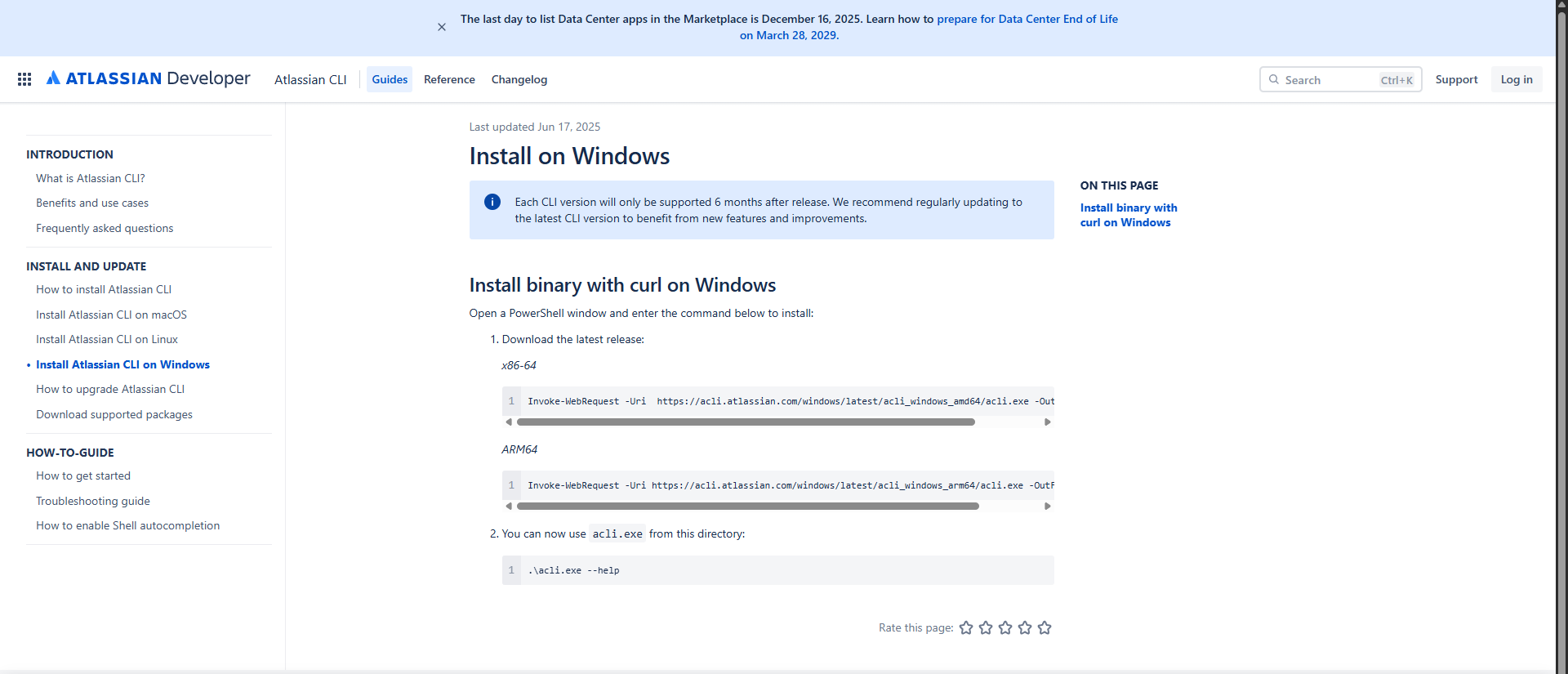This screenshot has width=1568, height=674.
Task: Click the x86-64 code horizontal scrollbar
Action: coord(746,422)
